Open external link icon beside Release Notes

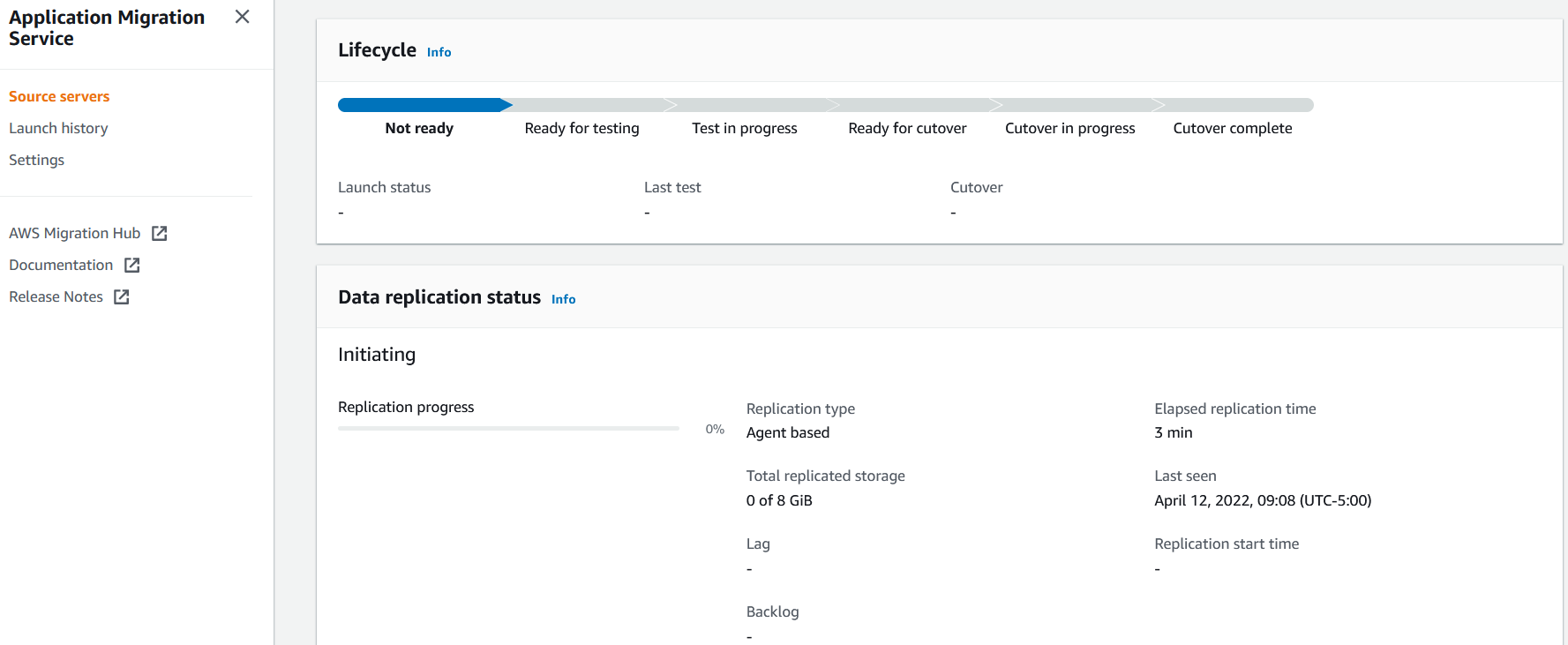122,296
